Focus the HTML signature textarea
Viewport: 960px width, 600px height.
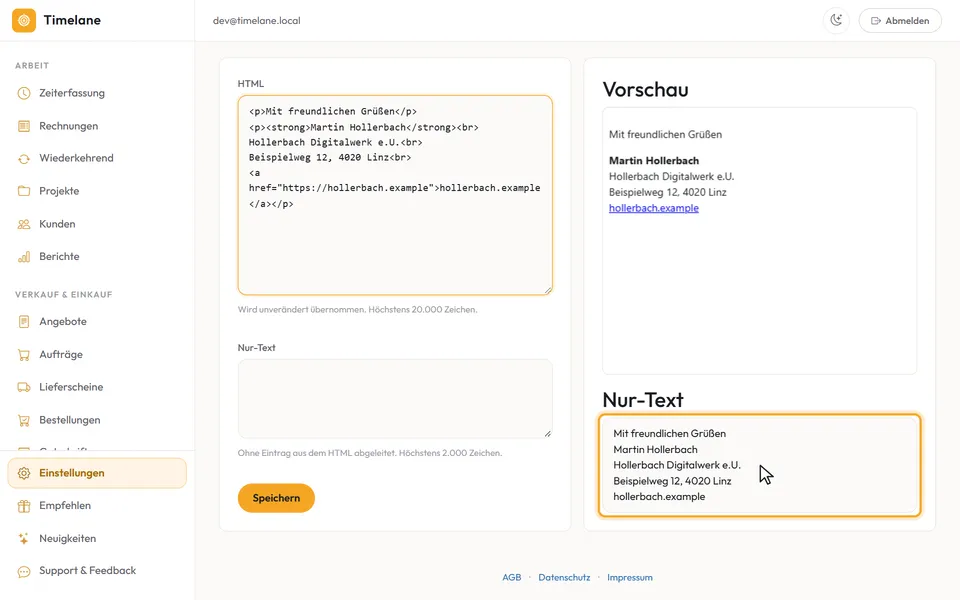(395, 195)
